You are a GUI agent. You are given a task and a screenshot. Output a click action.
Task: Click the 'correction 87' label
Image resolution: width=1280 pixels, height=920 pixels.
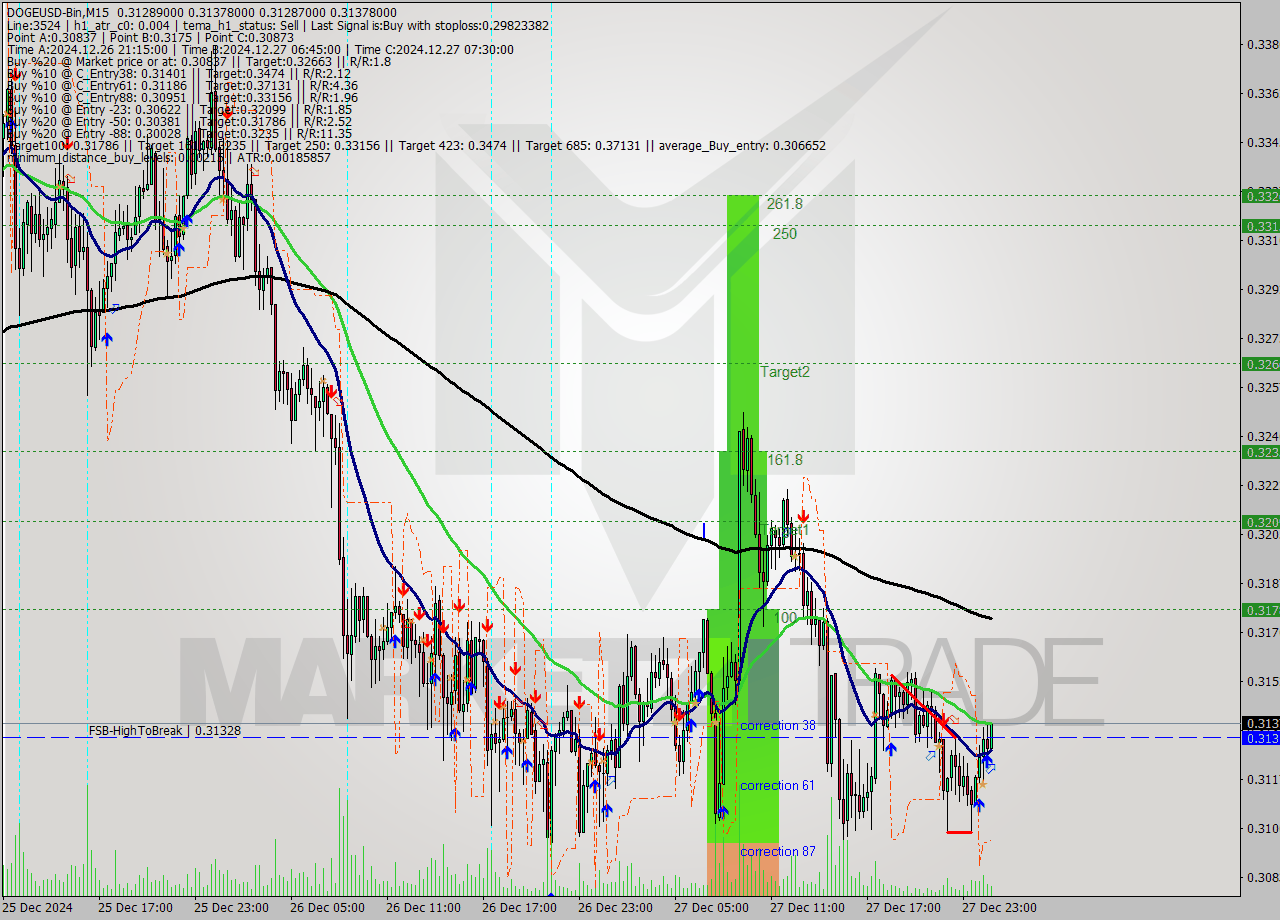[x=778, y=851]
